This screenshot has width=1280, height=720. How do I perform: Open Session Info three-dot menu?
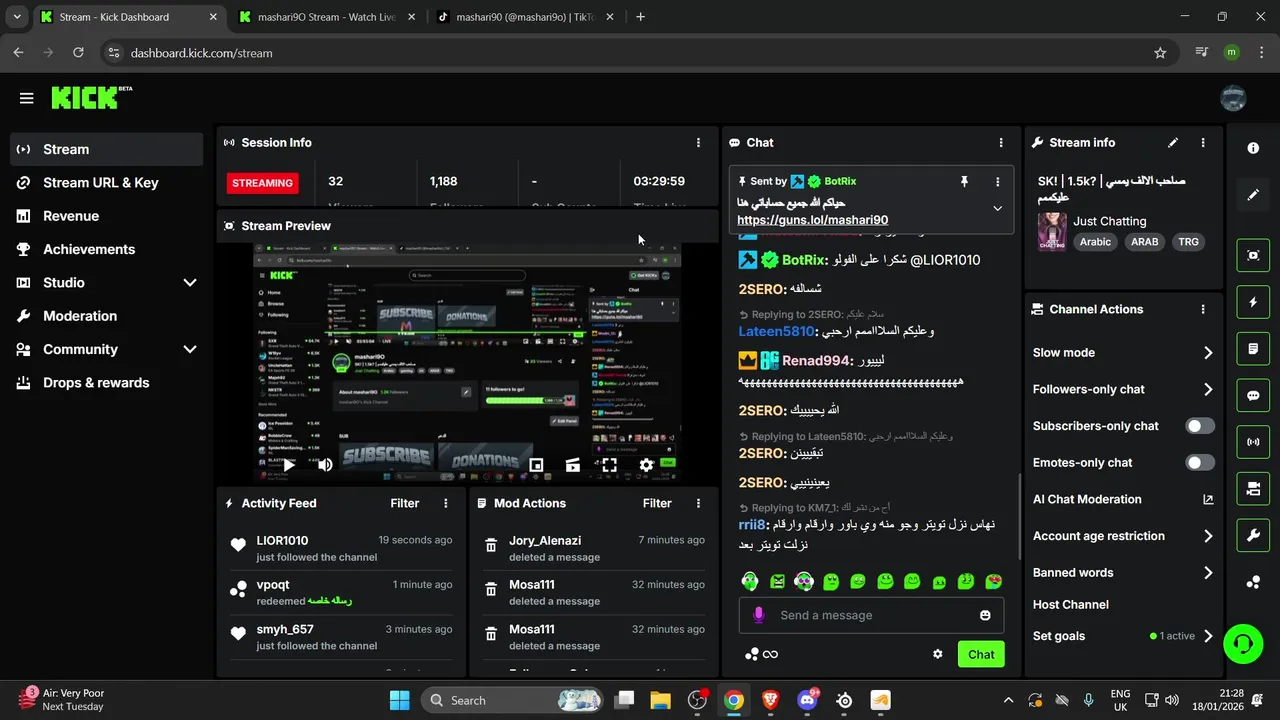[x=698, y=143]
